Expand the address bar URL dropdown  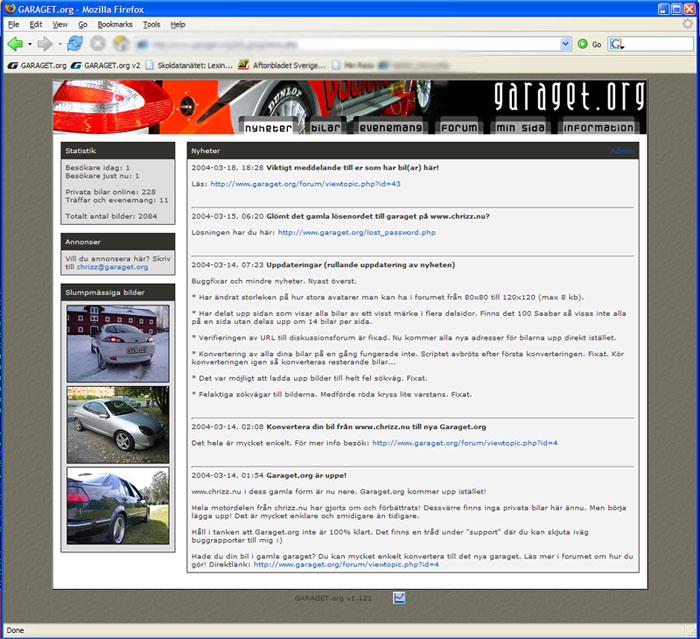click(565, 44)
